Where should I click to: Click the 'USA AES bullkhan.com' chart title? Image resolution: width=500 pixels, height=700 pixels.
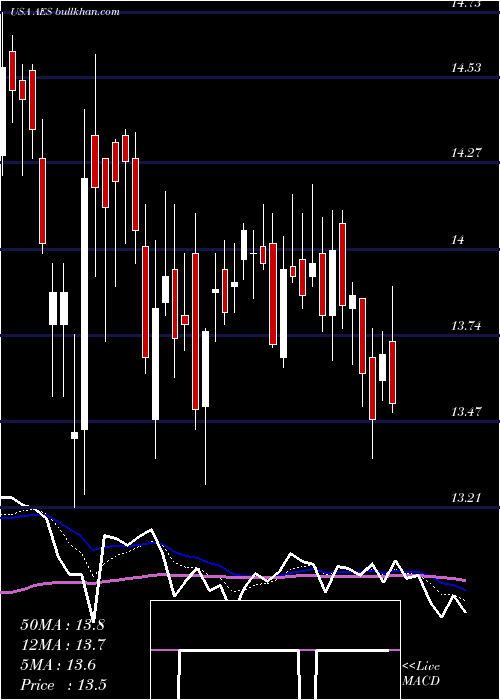point(63,12)
